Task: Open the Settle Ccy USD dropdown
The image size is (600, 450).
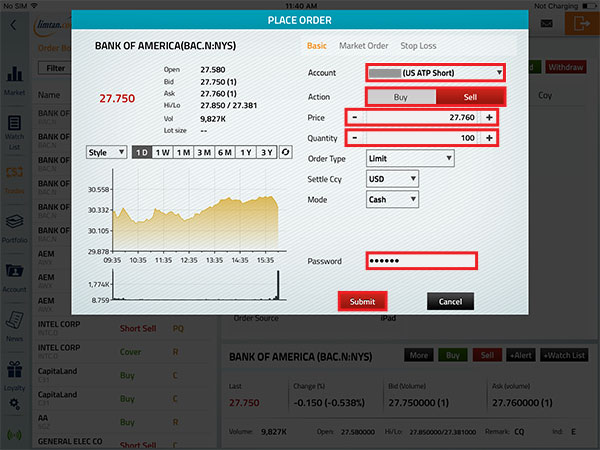Action: [x=392, y=179]
